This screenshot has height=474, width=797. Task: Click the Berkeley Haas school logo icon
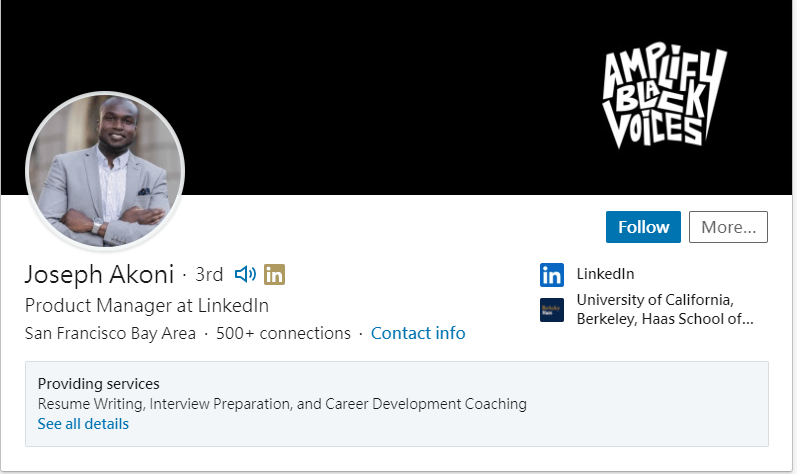pos(552,310)
